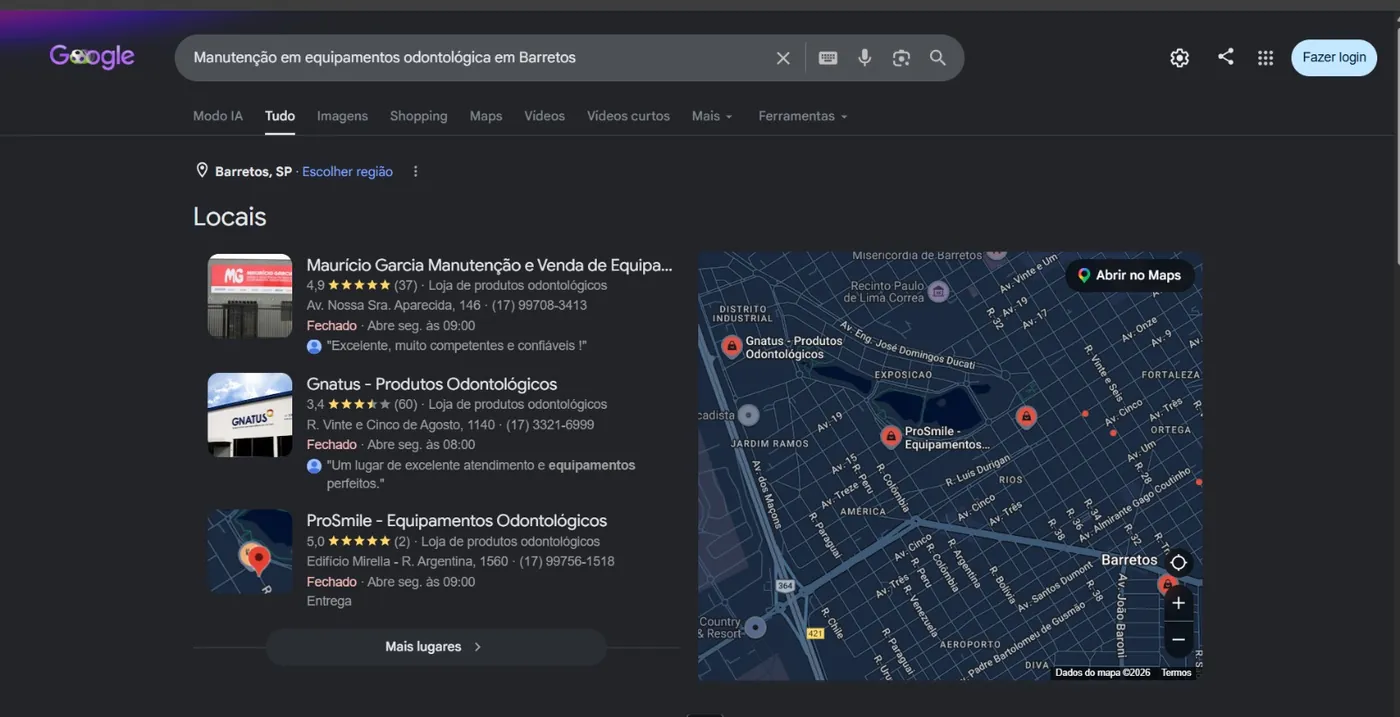Click Abrir no Maps button

tap(1130, 275)
